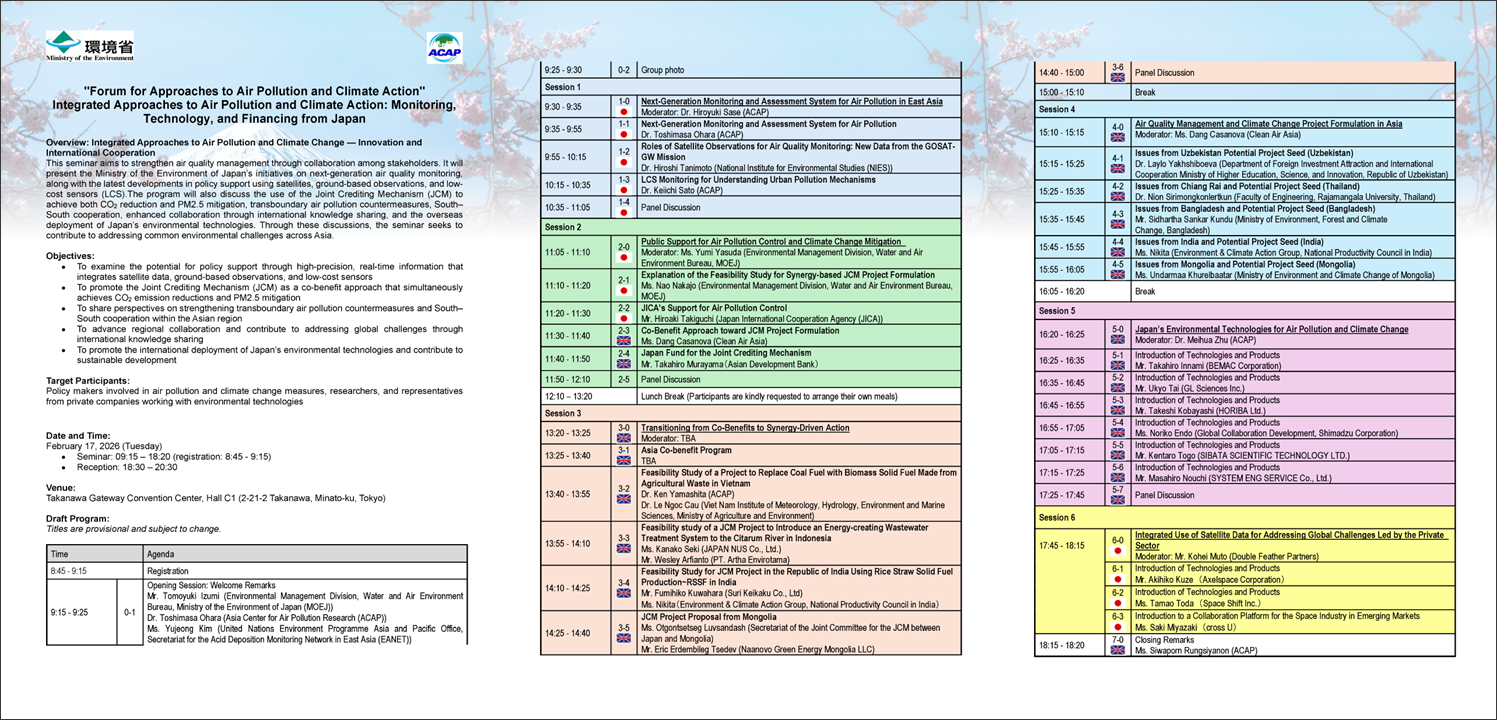Viewport: 1497px width, 720px height.
Task: Click the Japan flag beside item 6-3
Action: [1118, 626]
